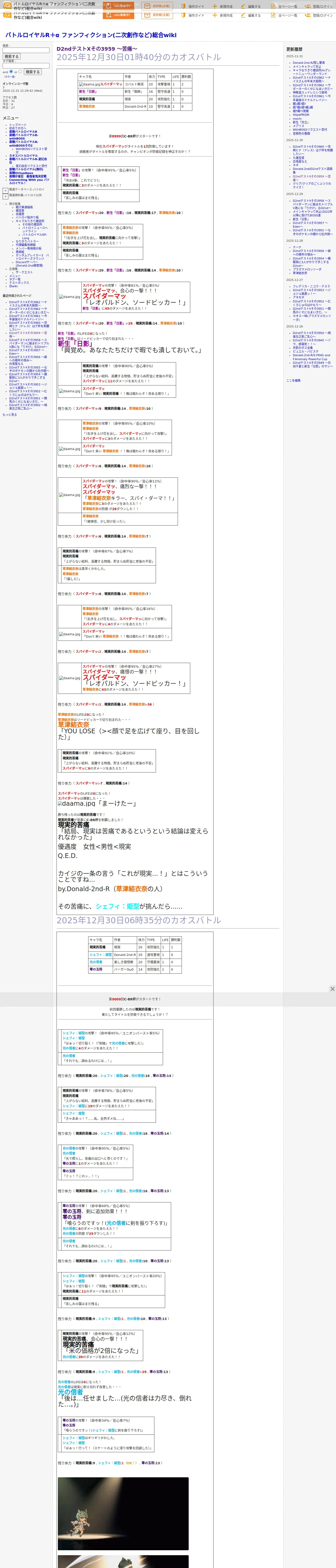Click 検索する button beside and/or radios
The height and width of the screenshot is (1568, 336).
coord(32,72)
